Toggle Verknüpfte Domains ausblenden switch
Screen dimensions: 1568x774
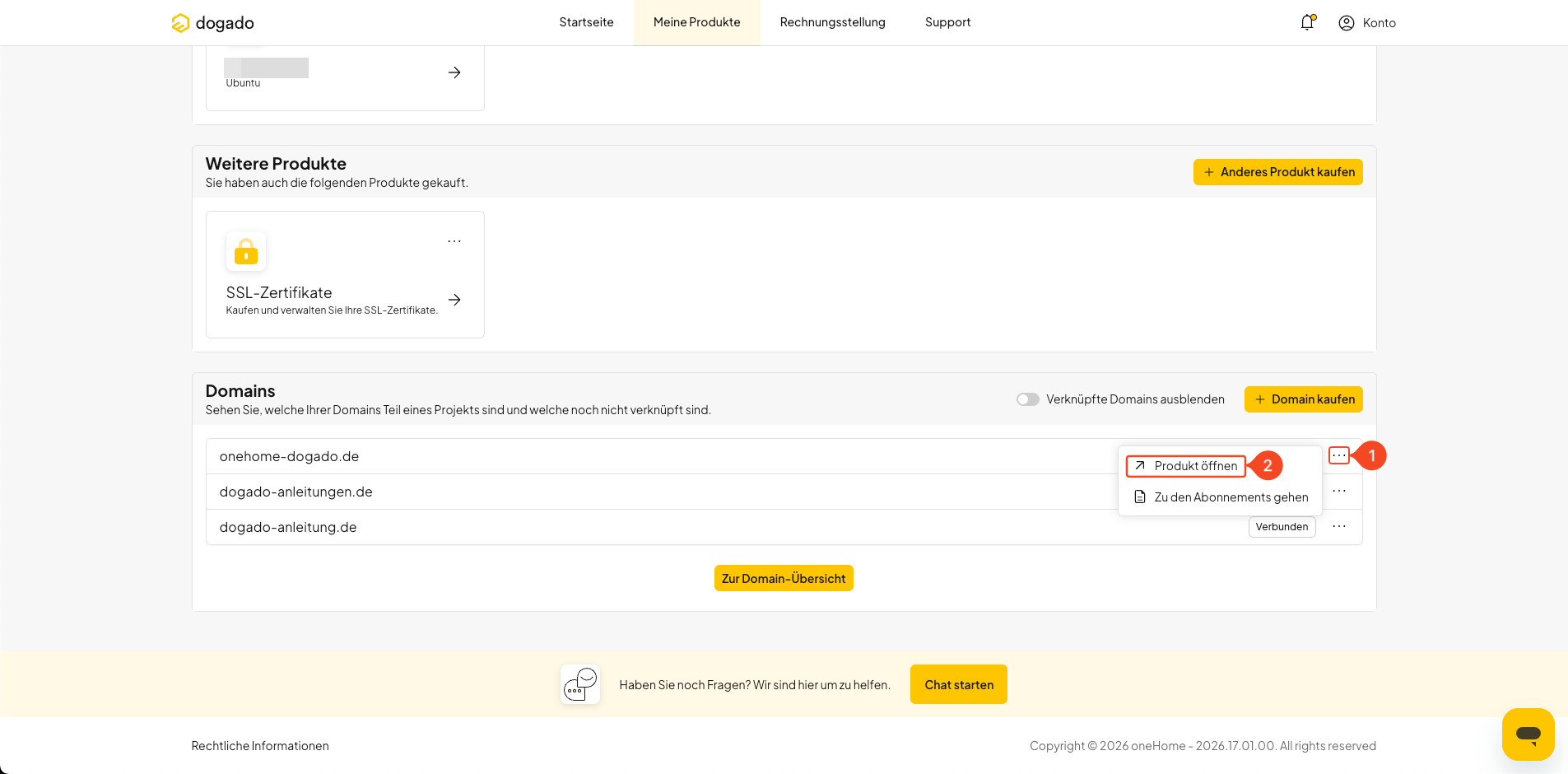point(1028,399)
